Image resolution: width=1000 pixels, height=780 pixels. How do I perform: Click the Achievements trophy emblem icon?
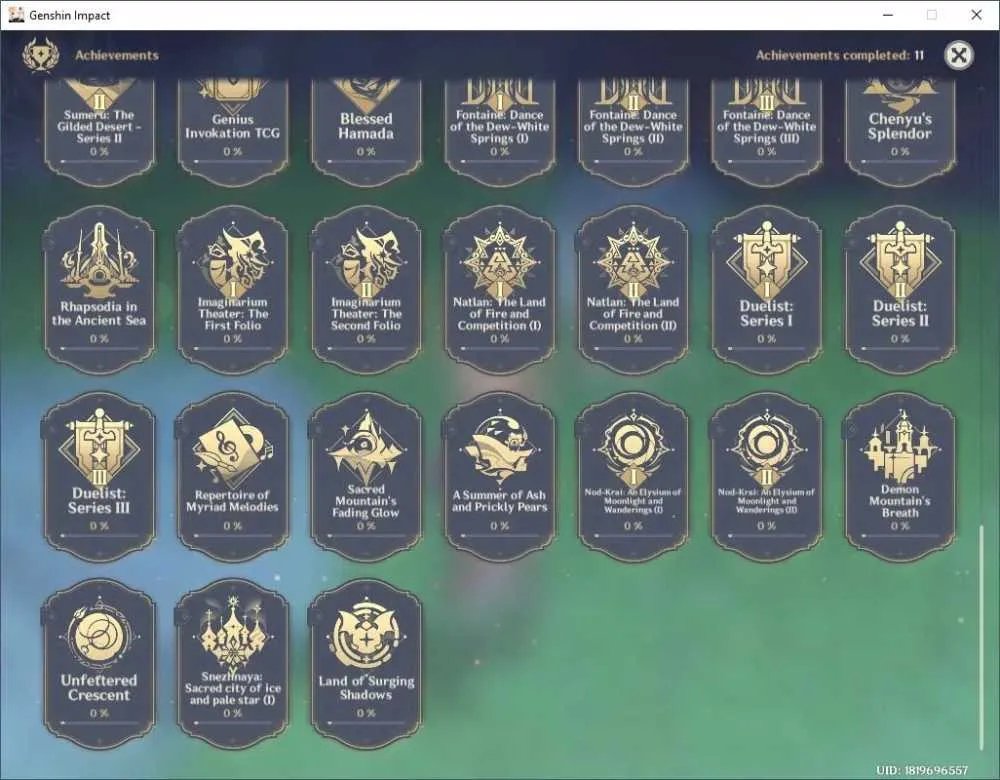40,54
